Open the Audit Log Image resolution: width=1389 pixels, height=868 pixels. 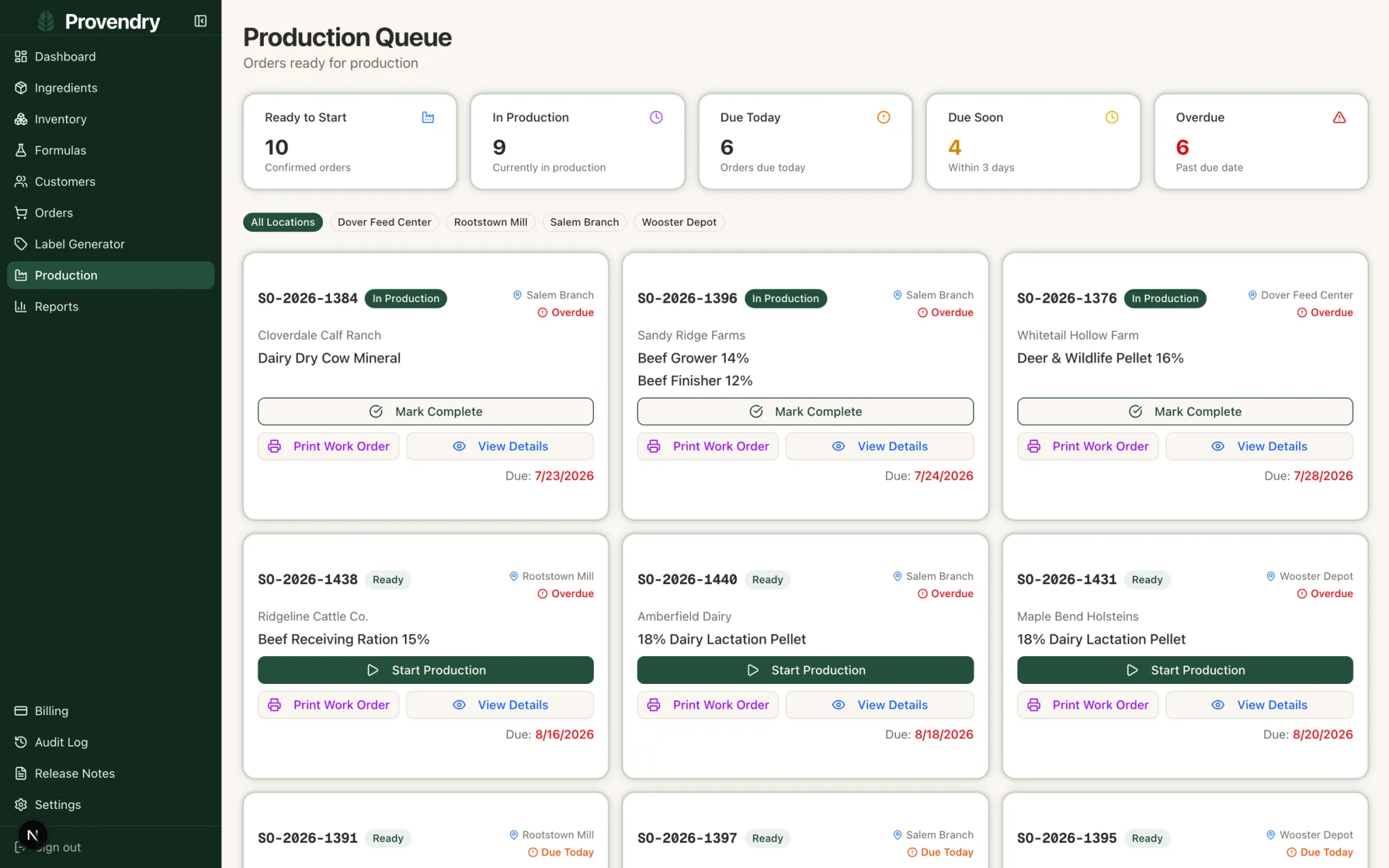110,742
